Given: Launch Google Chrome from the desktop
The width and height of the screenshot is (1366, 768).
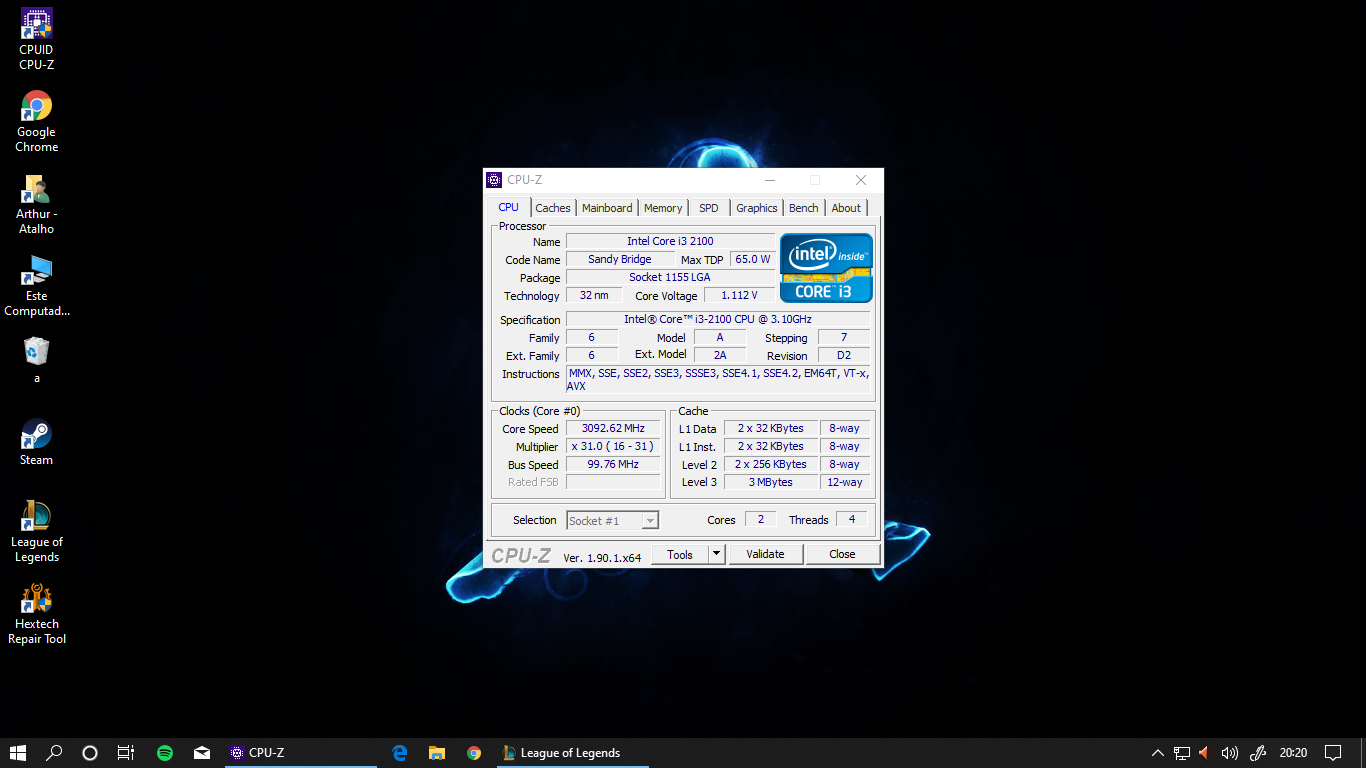Looking at the screenshot, I should coord(37,122).
